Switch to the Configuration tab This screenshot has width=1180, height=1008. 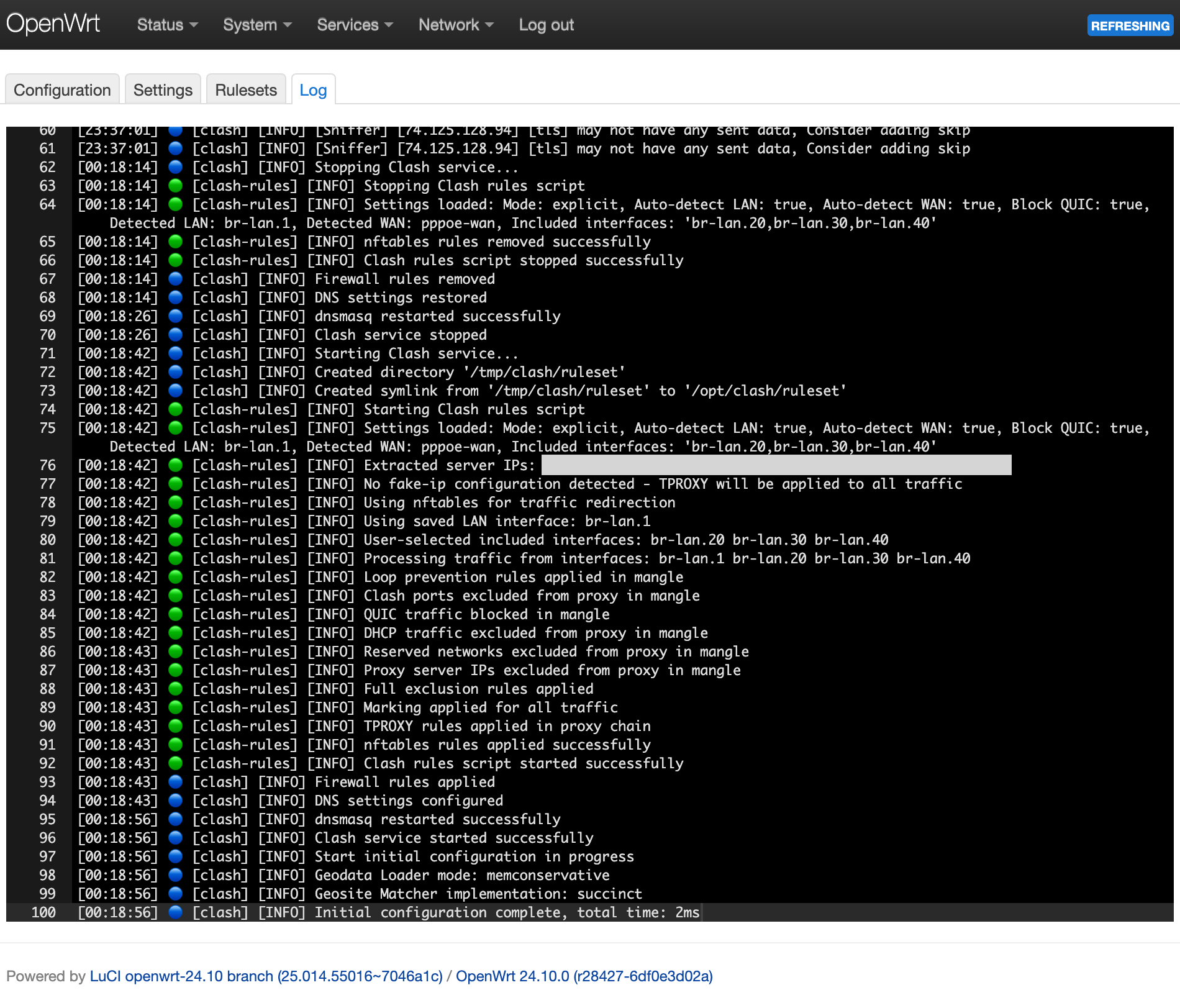pos(62,89)
